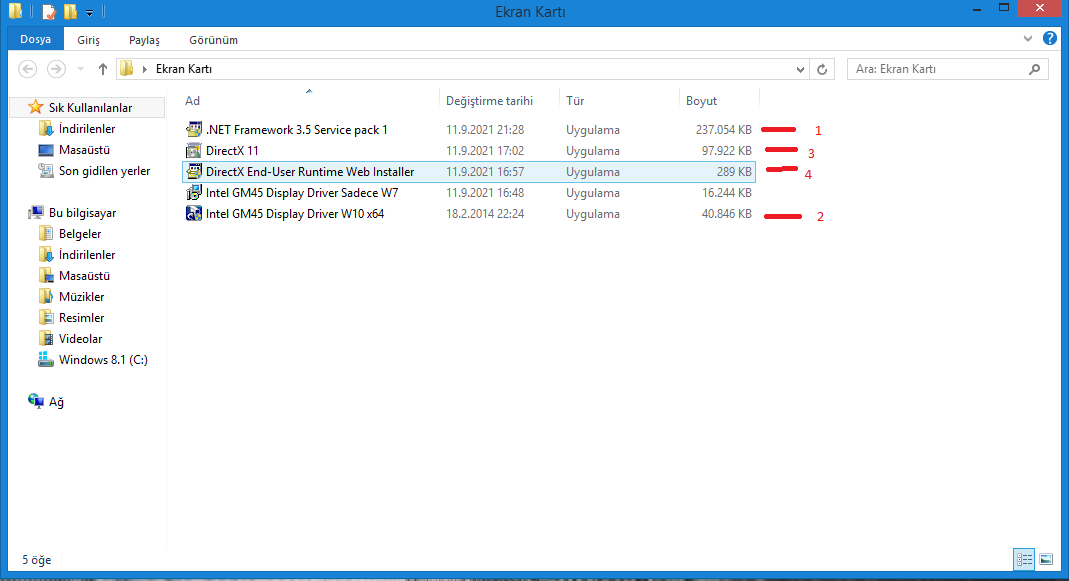Viewport: 1069px width, 581px height.
Task: Minimize the Ekran Kartı window
Action: point(978,9)
